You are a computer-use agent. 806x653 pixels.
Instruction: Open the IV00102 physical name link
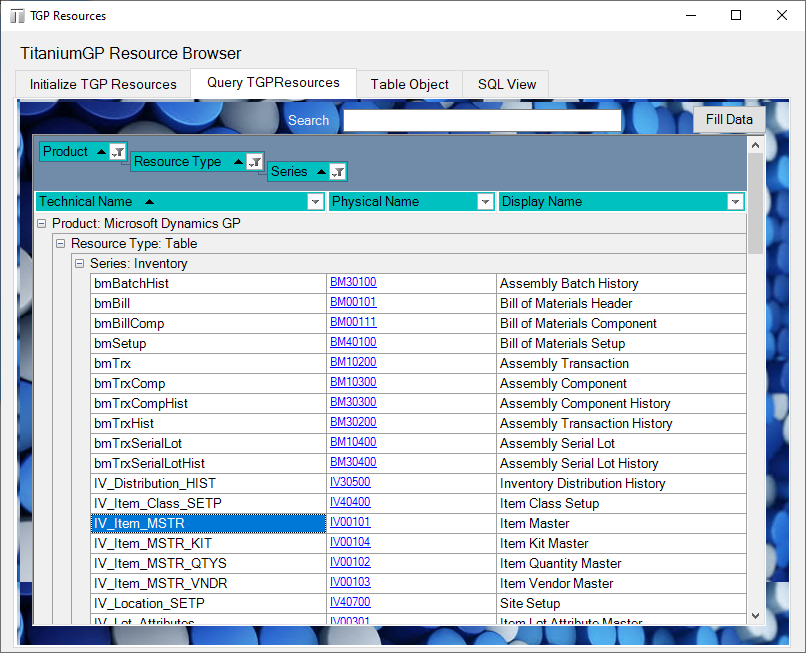point(350,562)
